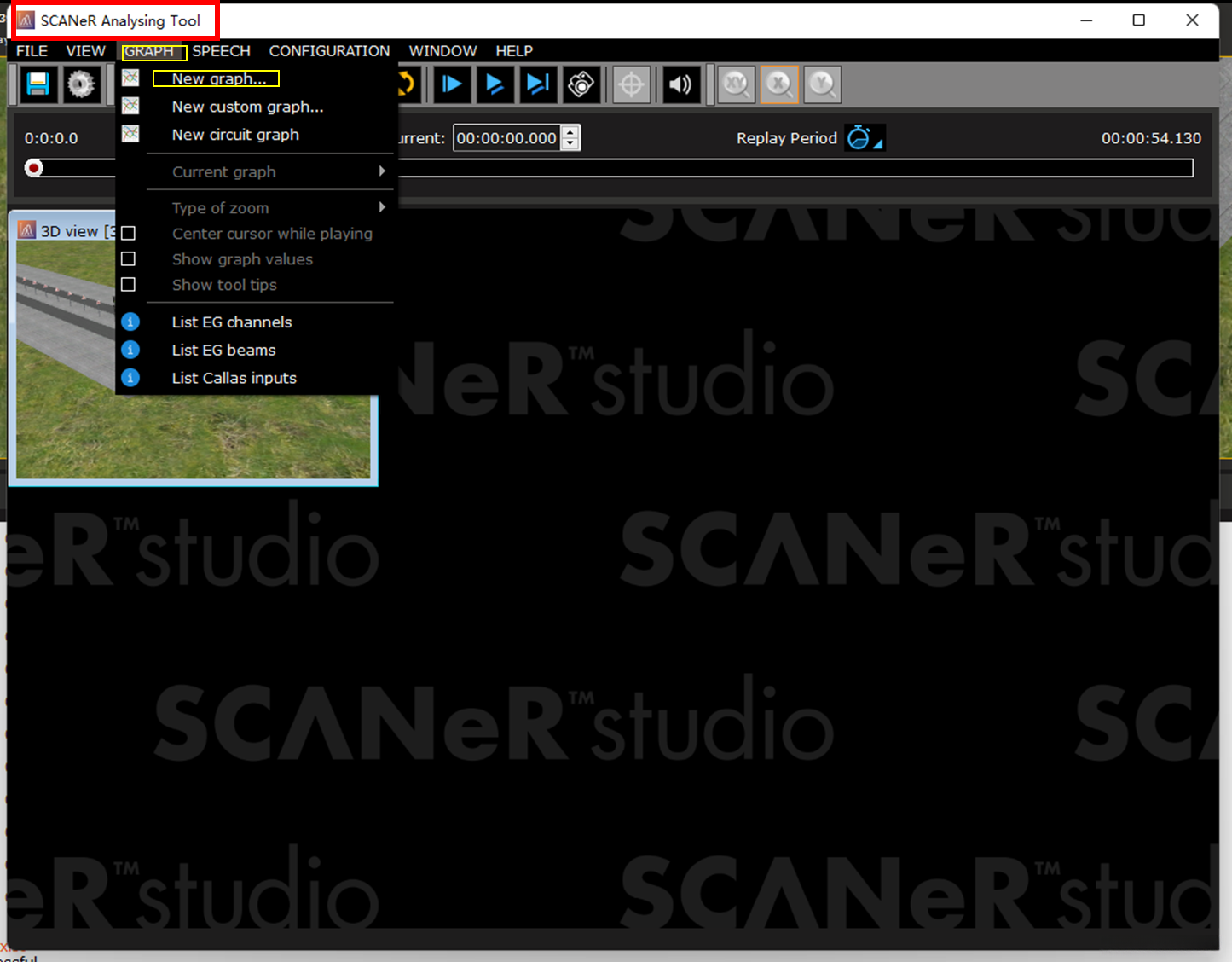Click the total duration text 00:00:54.130
Image resolution: width=1232 pixels, height=962 pixels.
click(1151, 138)
